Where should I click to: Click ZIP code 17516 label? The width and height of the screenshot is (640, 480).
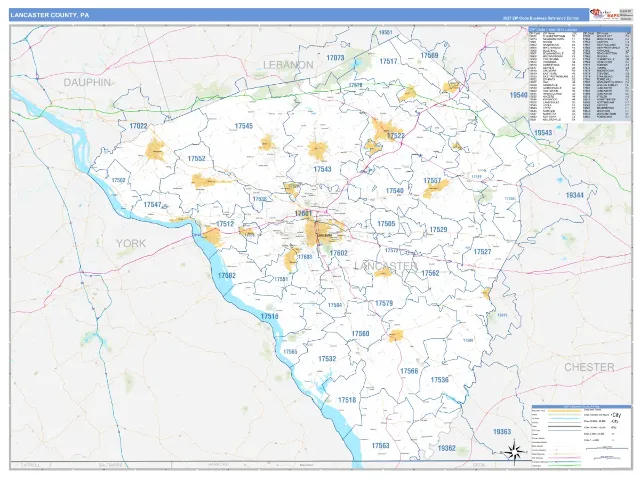click(269, 316)
